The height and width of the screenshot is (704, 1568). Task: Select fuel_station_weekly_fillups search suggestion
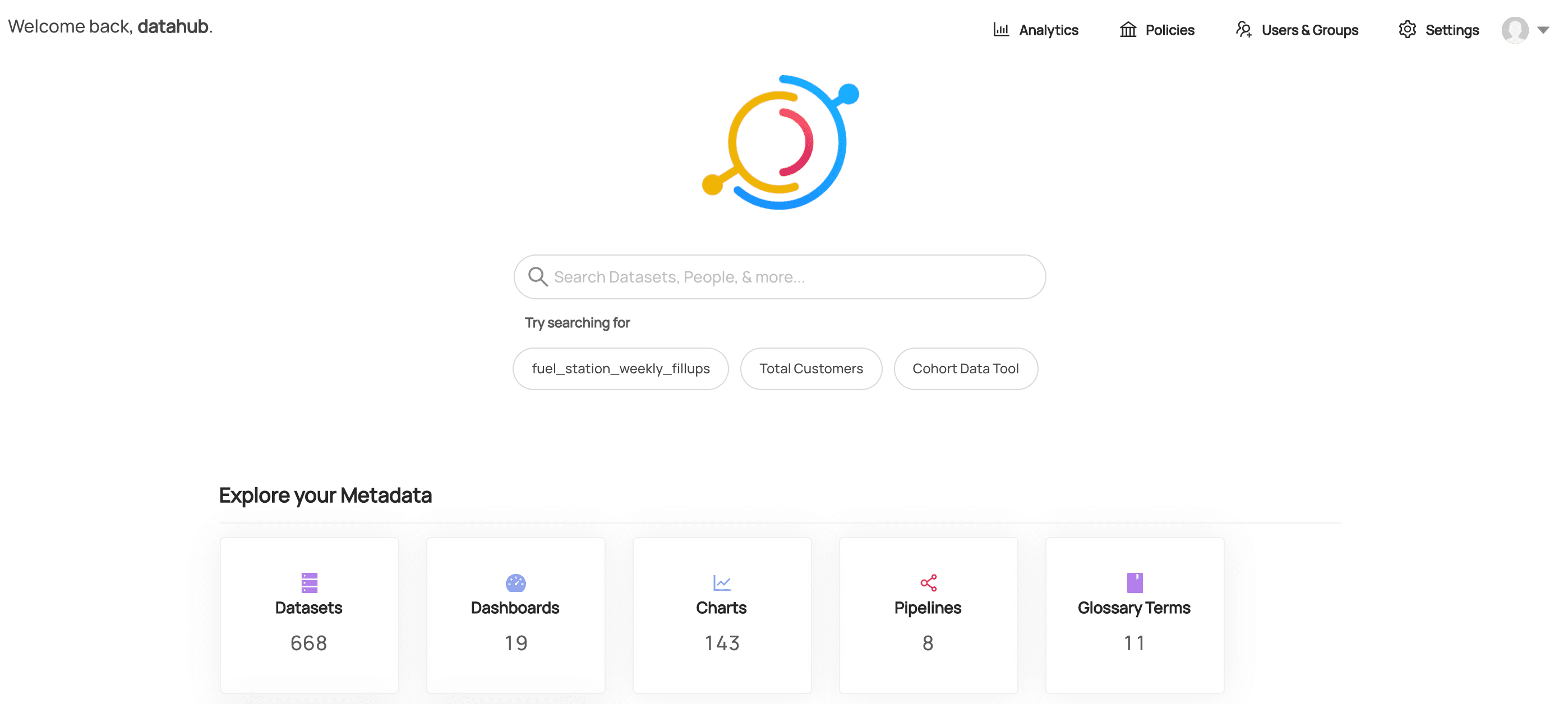point(620,369)
